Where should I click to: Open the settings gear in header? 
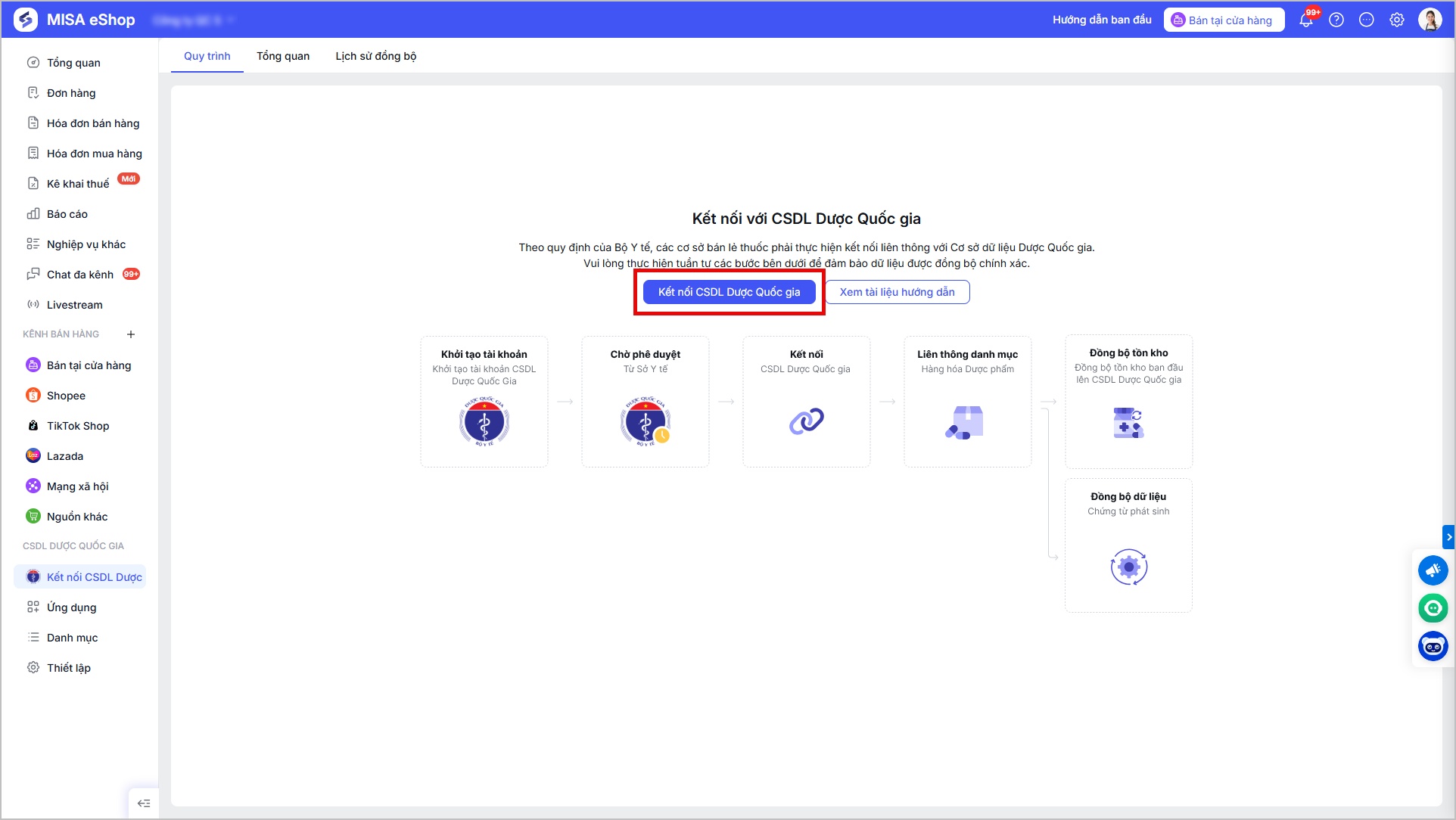pyautogui.click(x=1397, y=20)
